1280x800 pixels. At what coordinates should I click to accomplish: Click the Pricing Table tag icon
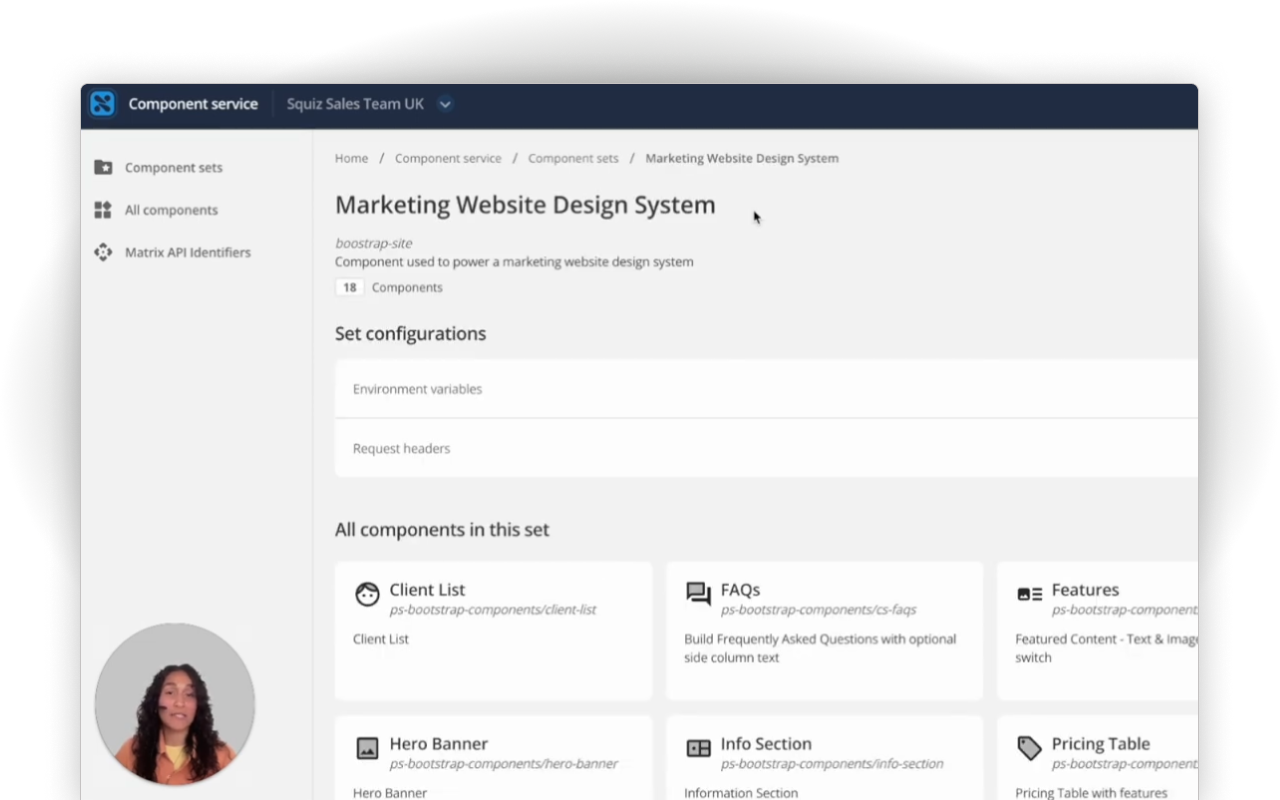[x=1028, y=746]
